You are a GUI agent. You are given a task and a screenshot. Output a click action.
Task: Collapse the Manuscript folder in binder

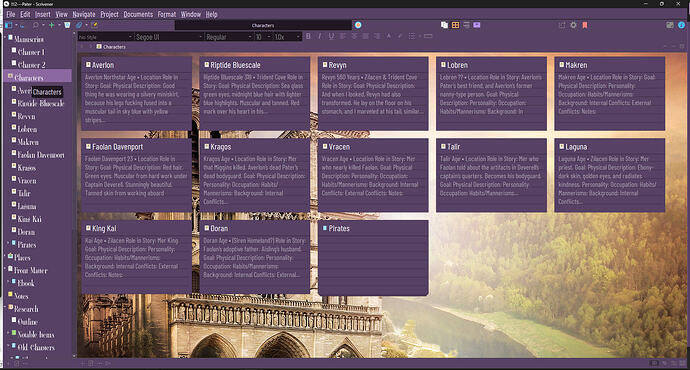pos(5,38)
